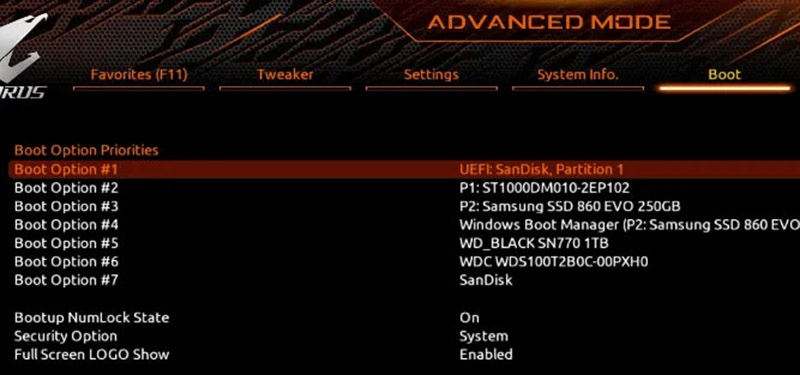800x375 pixels.
Task: Open the Settings tab
Action: [x=431, y=75]
